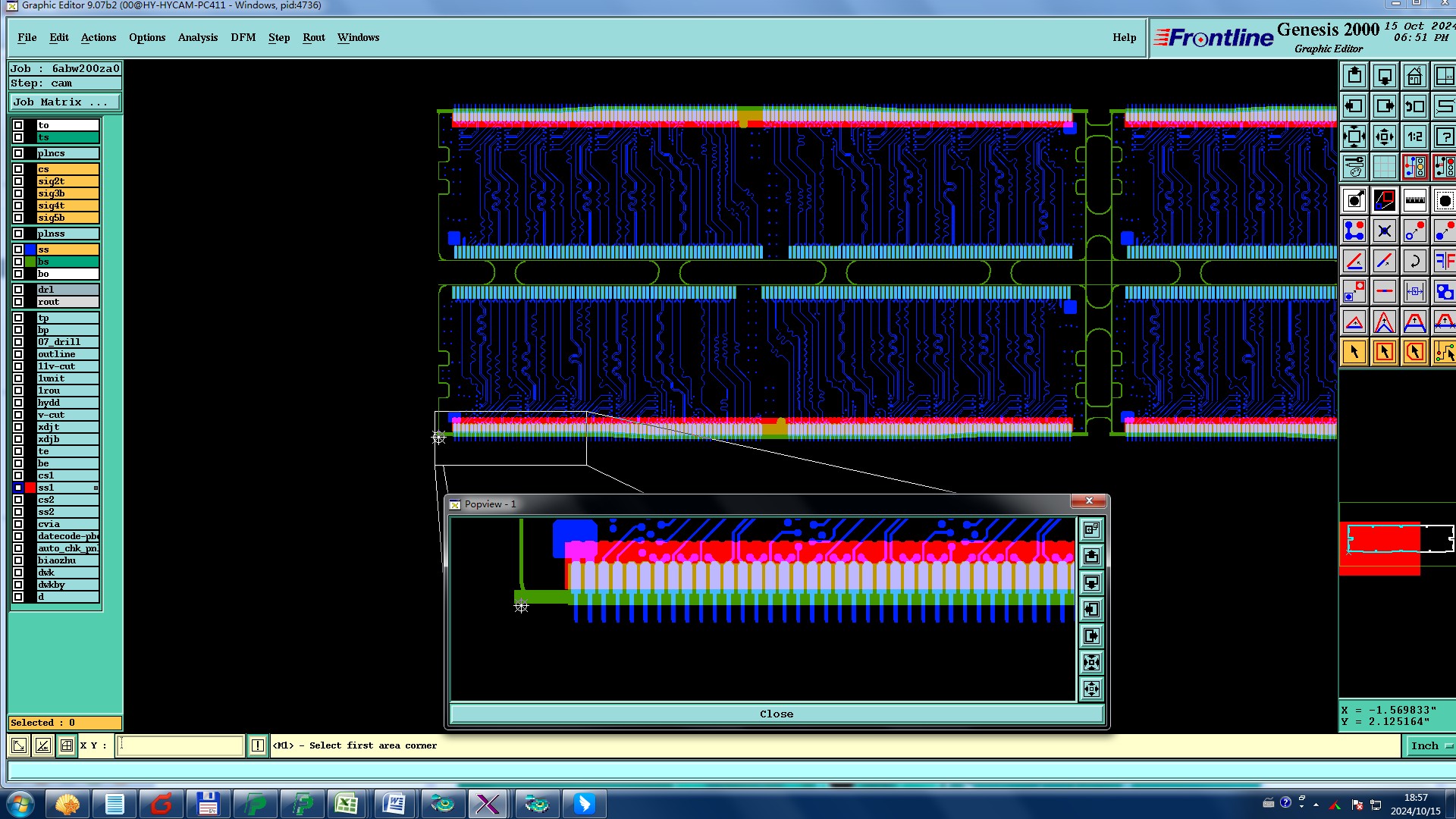Open the Job Matrix panel
Image resolution: width=1456 pixels, height=819 pixels.
tap(64, 102)
